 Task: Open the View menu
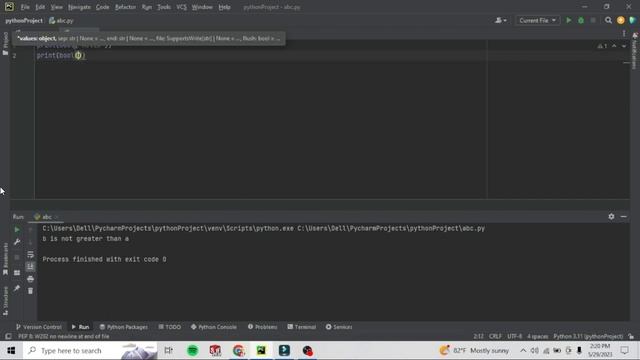pyautogui.click(x=56, y=7)
